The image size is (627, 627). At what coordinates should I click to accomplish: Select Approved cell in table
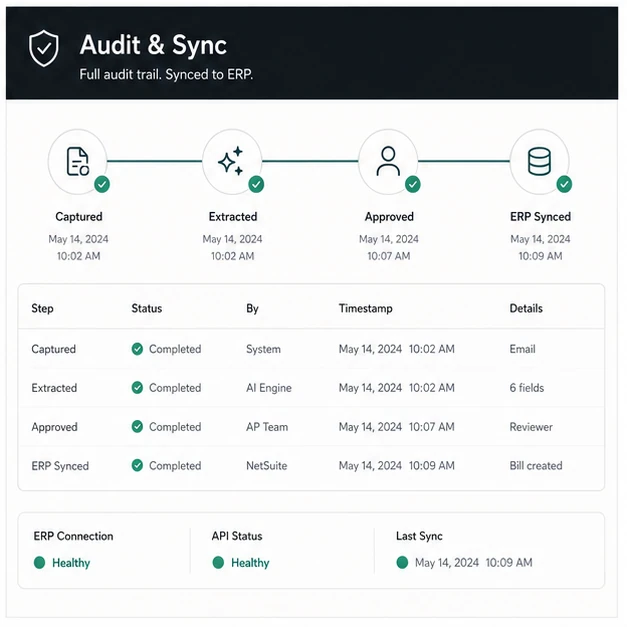tap(54, 427)
